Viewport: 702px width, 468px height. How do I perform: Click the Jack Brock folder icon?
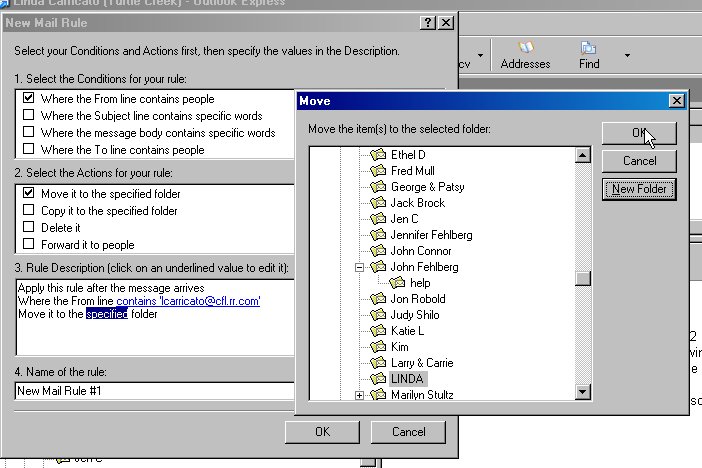(x=378, y=203)
